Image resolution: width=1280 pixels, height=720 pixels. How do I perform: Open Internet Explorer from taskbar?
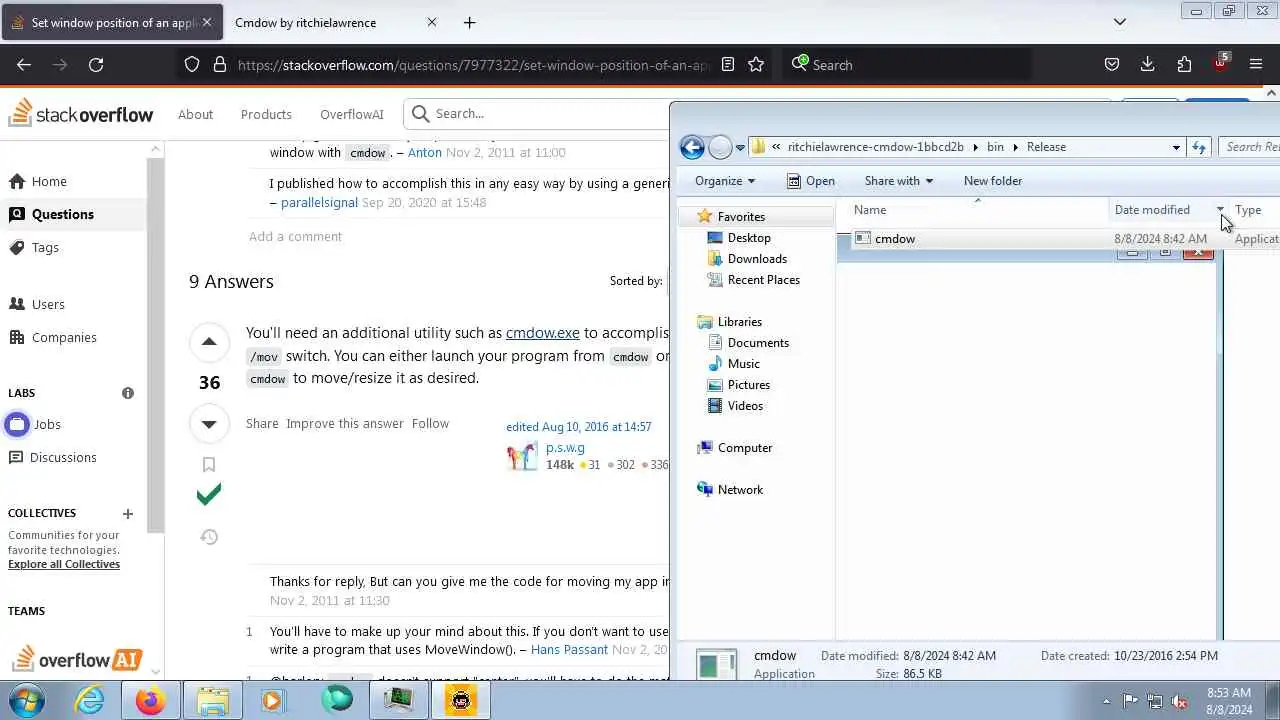pyautogui.click(x=90, y=700)
